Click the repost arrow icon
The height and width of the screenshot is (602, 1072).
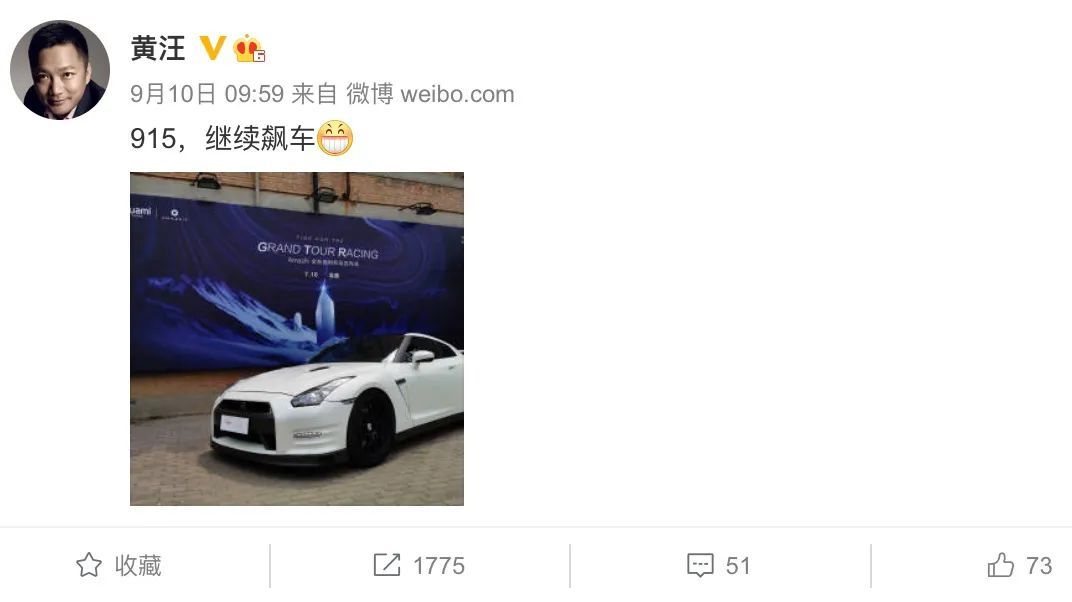[387, 565]
